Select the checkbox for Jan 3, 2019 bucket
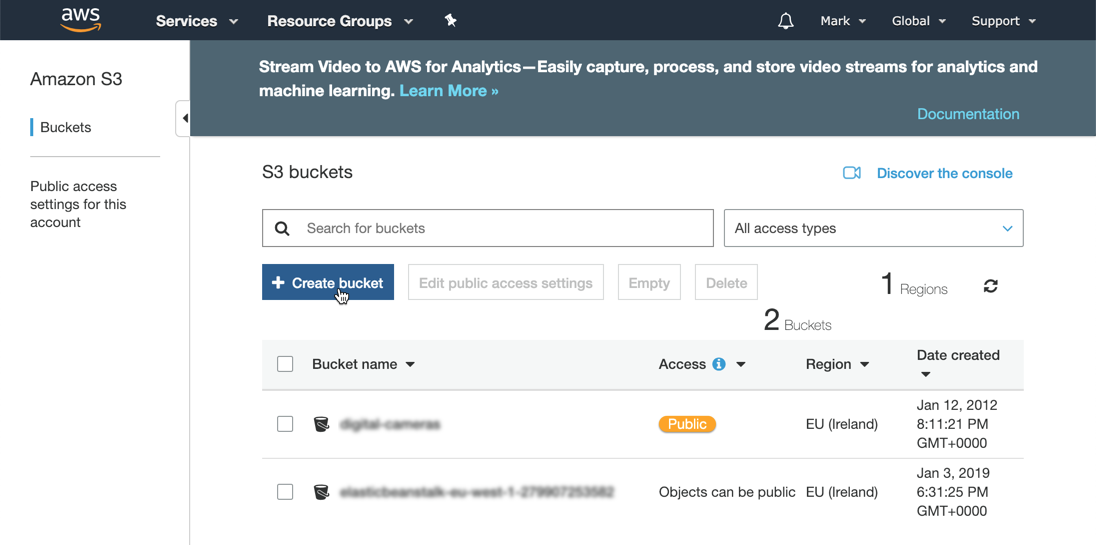The image size is (1096, 545). point(285,492)
